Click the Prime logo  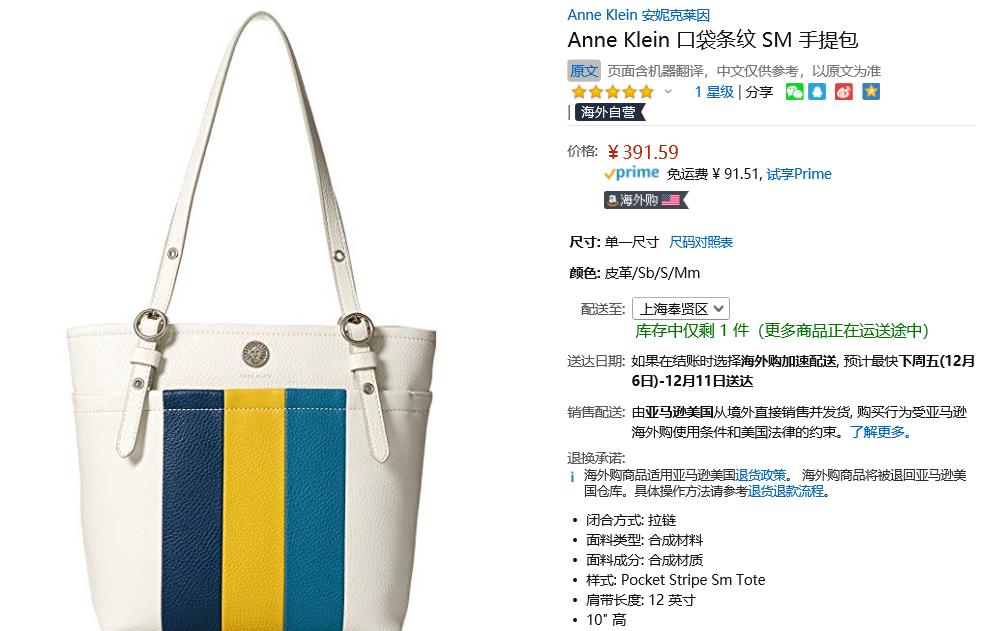click(x=631, y=173)
